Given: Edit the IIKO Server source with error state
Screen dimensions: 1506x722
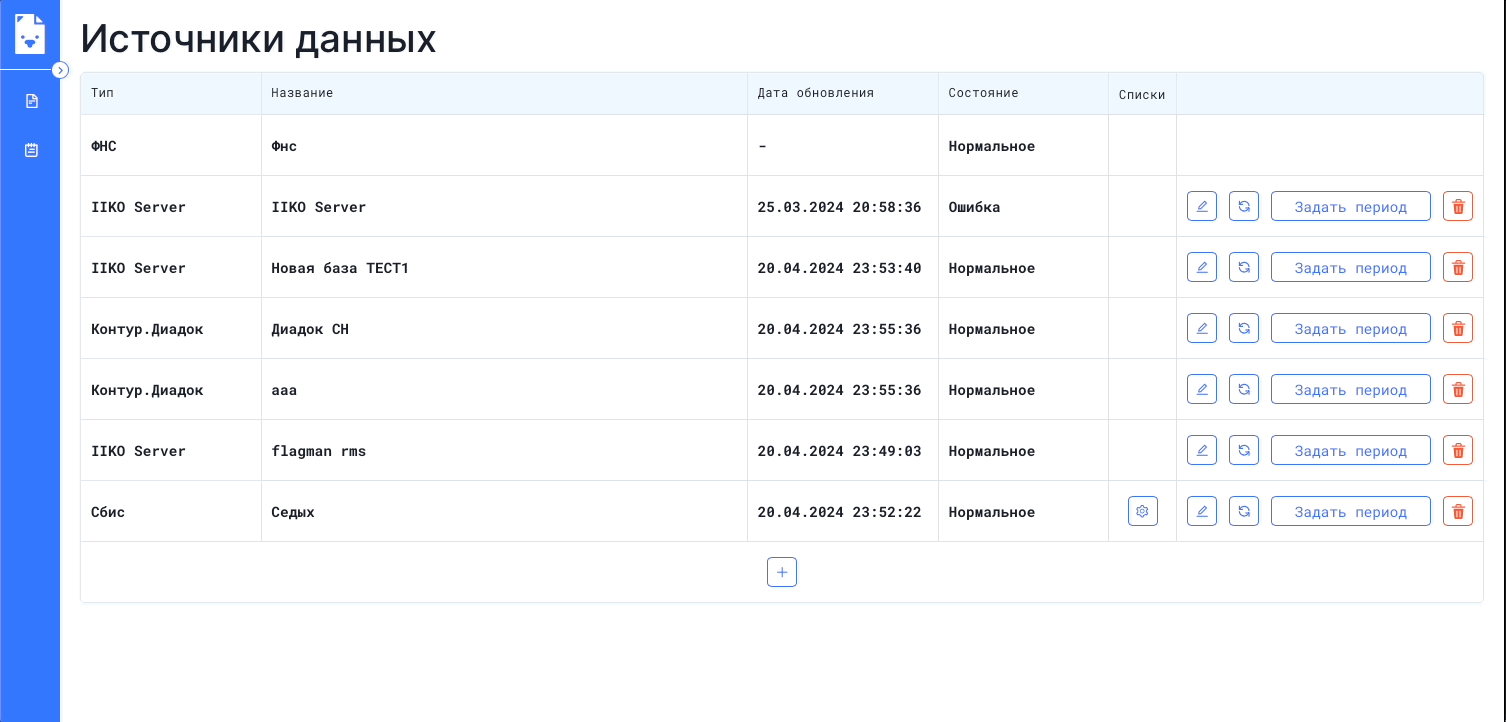Looking at the screenshot, I should pos(1202,207).
